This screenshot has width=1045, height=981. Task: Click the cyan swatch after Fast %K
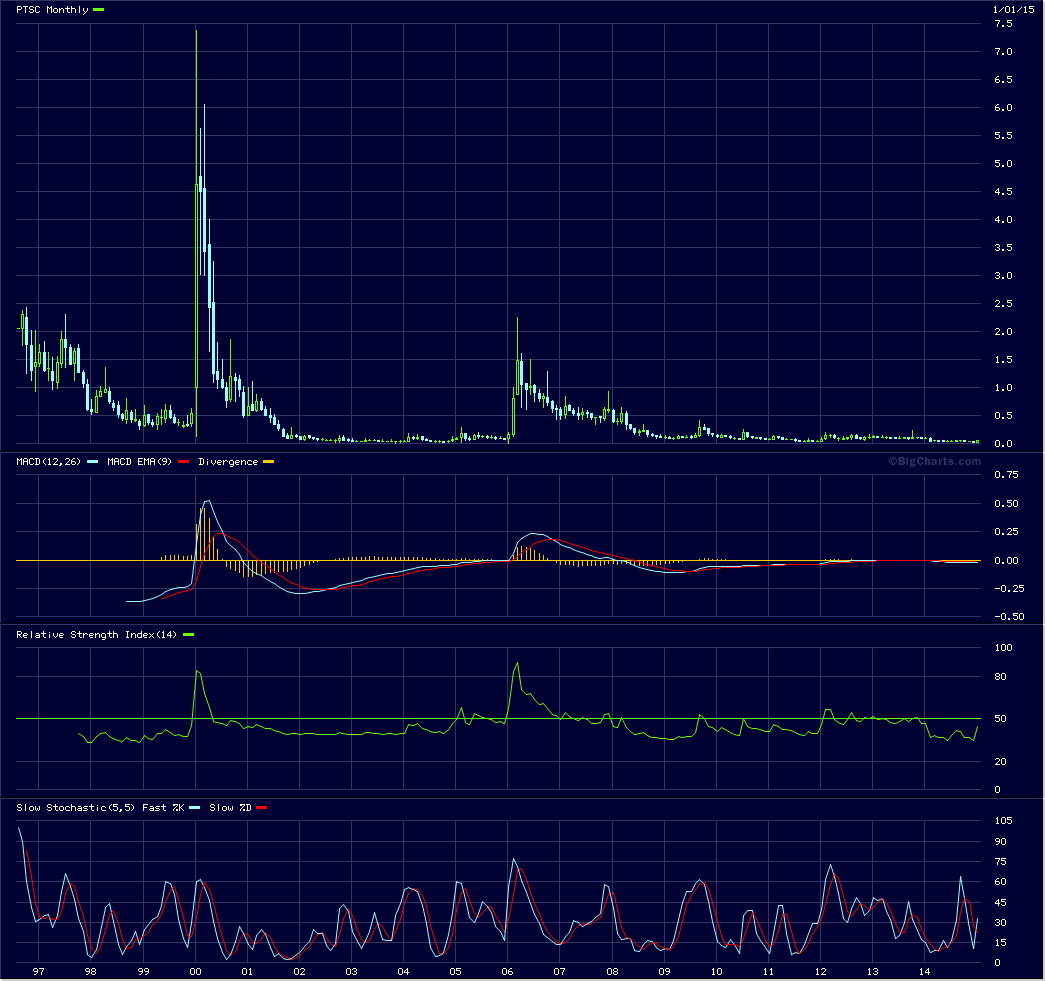195,807
